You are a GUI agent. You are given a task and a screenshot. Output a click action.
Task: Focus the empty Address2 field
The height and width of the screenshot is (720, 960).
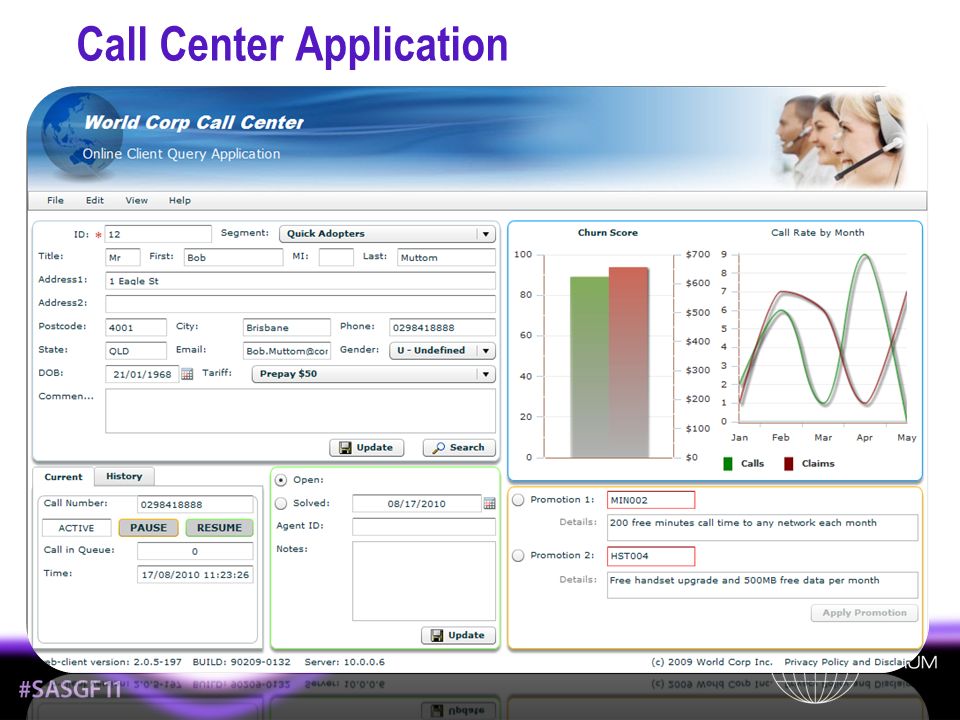tap(300, 304)
